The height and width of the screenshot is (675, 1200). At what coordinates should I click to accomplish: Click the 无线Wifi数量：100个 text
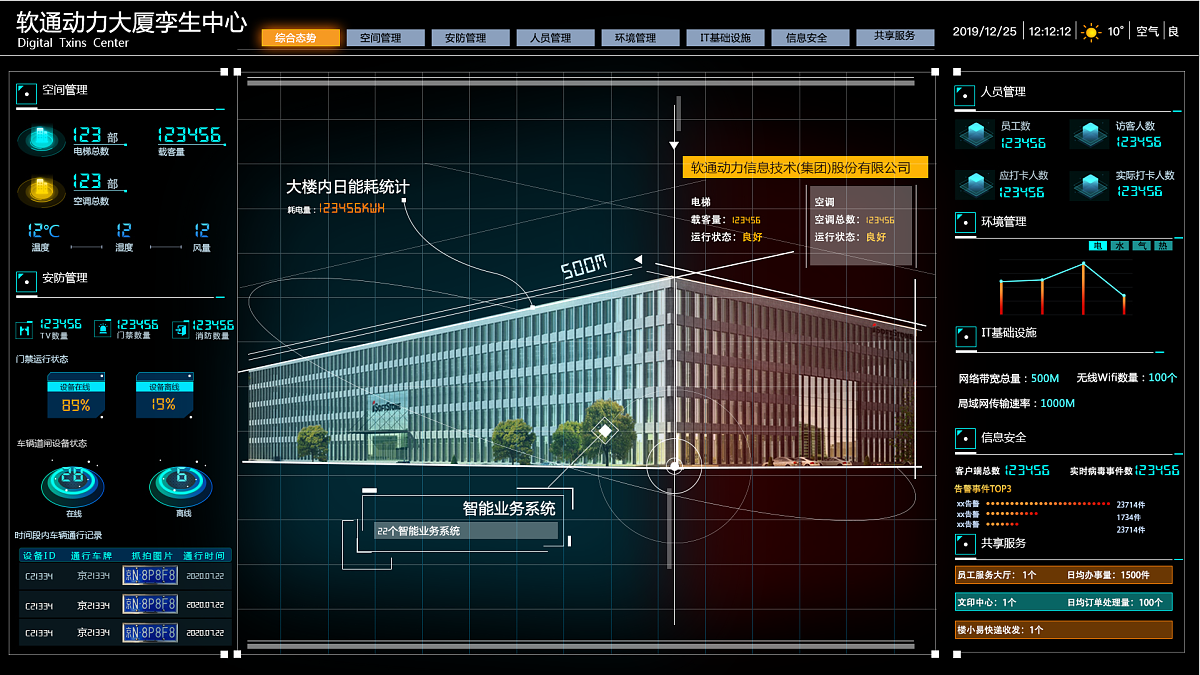click(1127, 378)
